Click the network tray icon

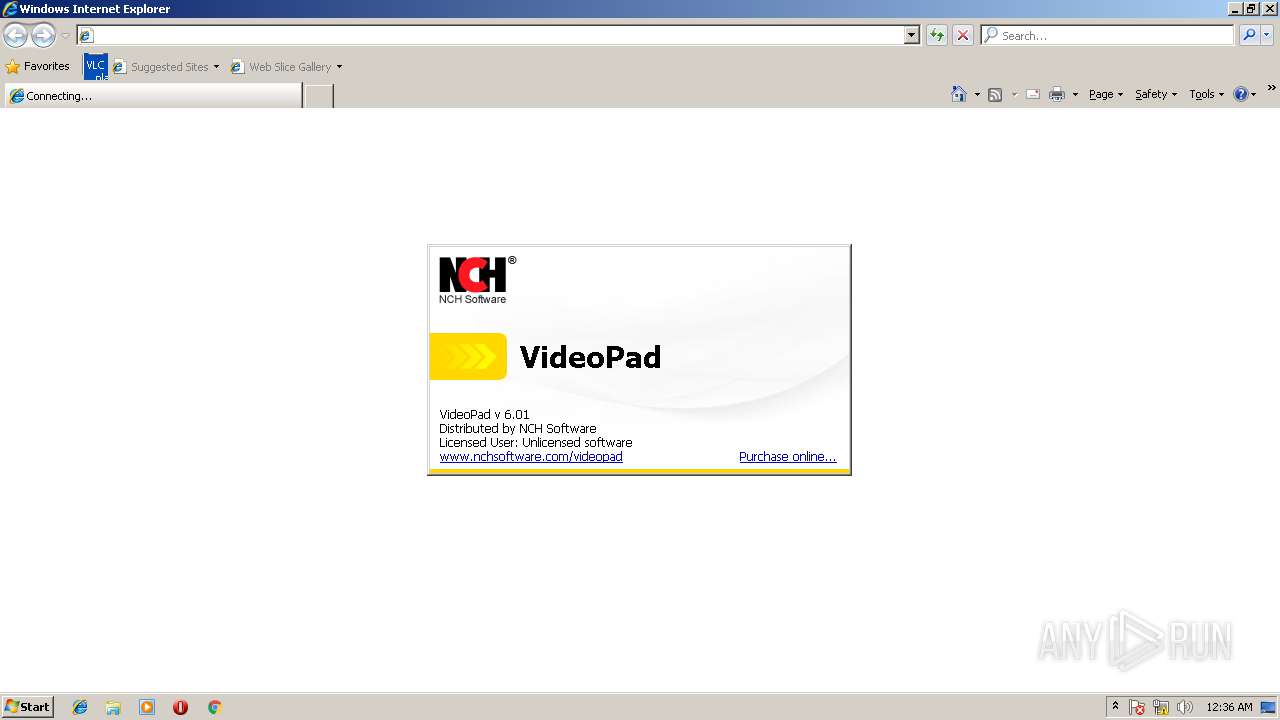tap(1161, 707)
